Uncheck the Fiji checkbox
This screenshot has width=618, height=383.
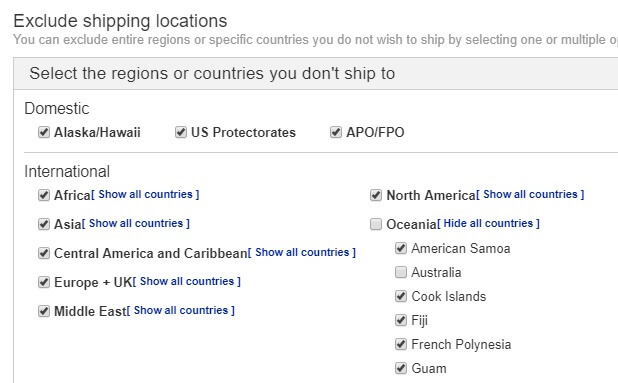[401, 320]
